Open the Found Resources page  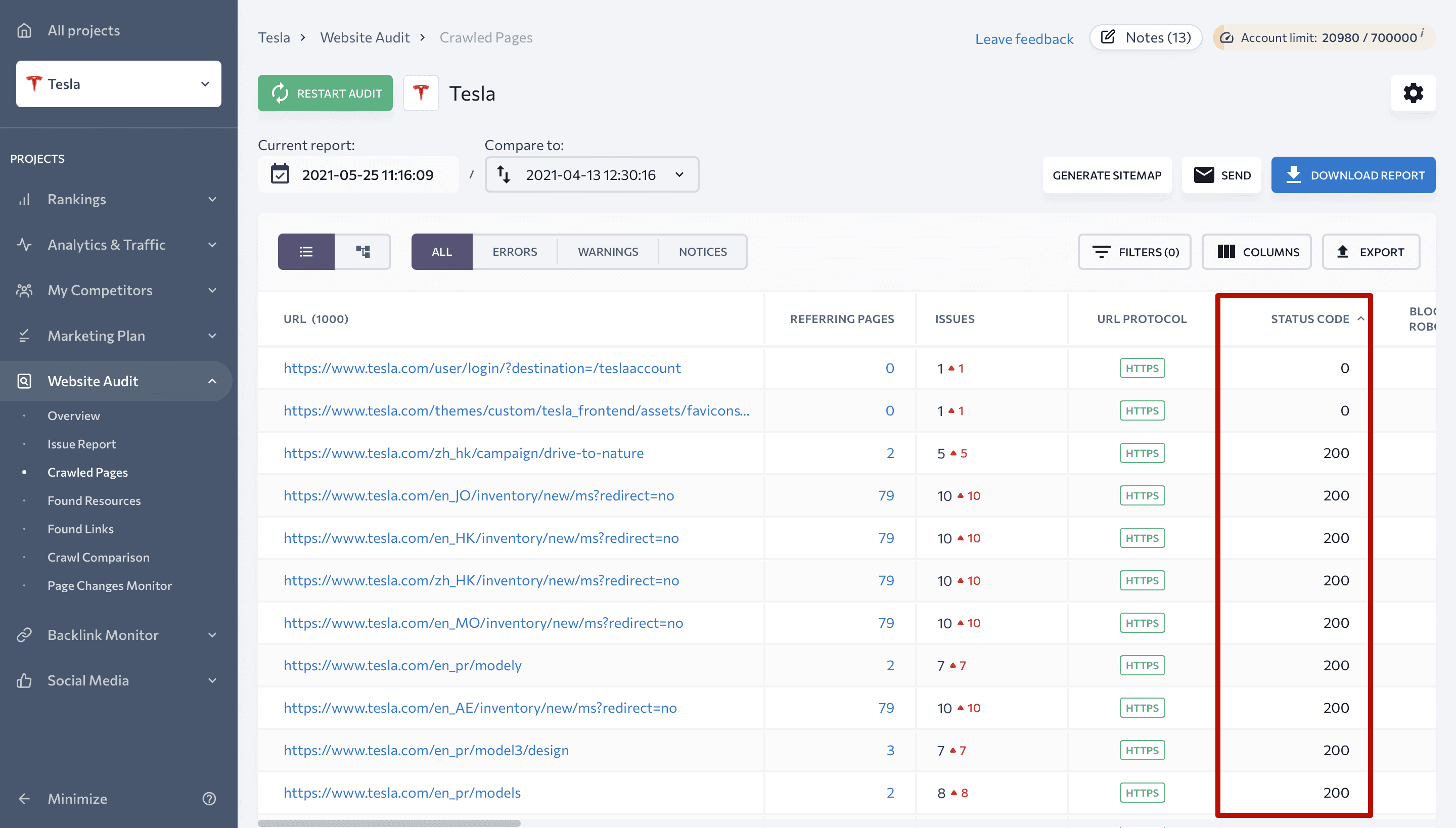coord(94,500)
